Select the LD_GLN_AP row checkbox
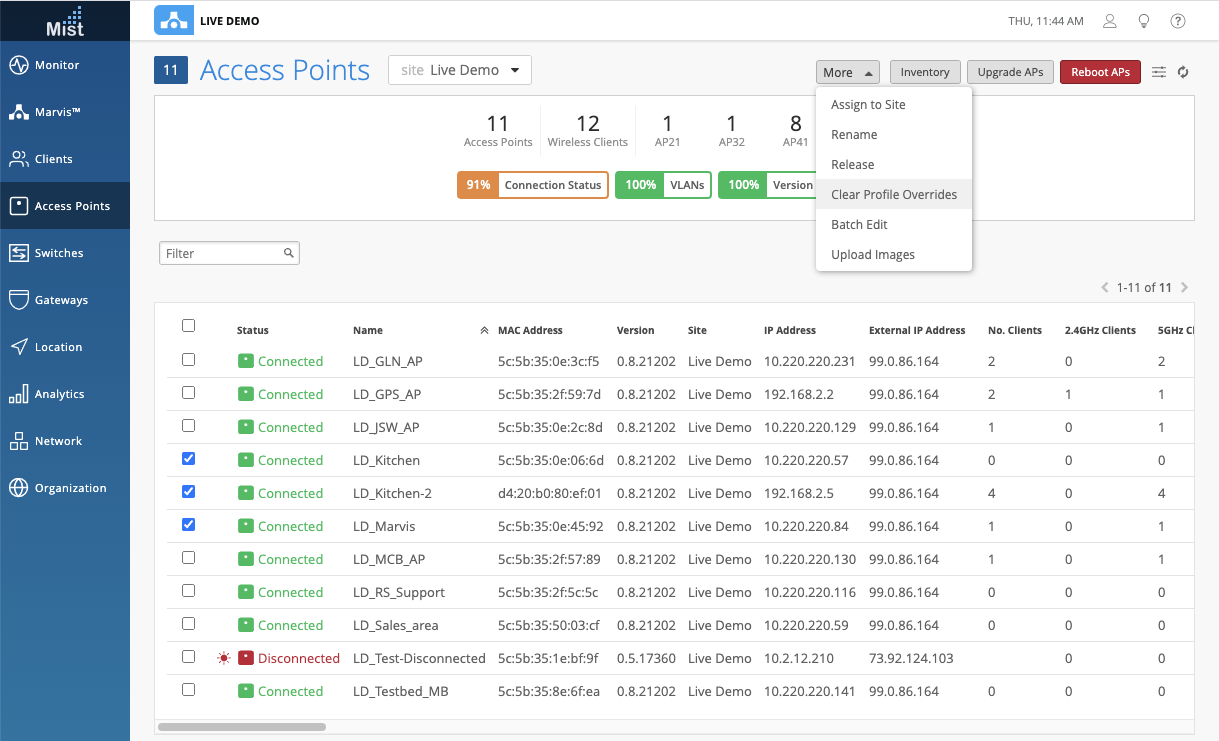This screenshot has height=741, width=1219. (188, 360)
